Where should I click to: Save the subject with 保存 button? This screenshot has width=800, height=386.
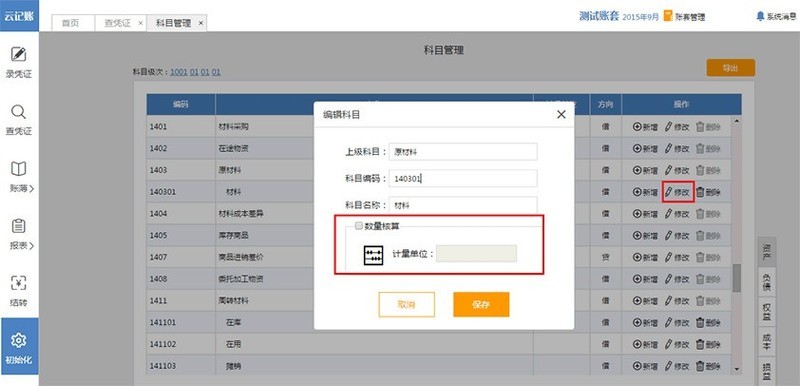tap(481, 304)
